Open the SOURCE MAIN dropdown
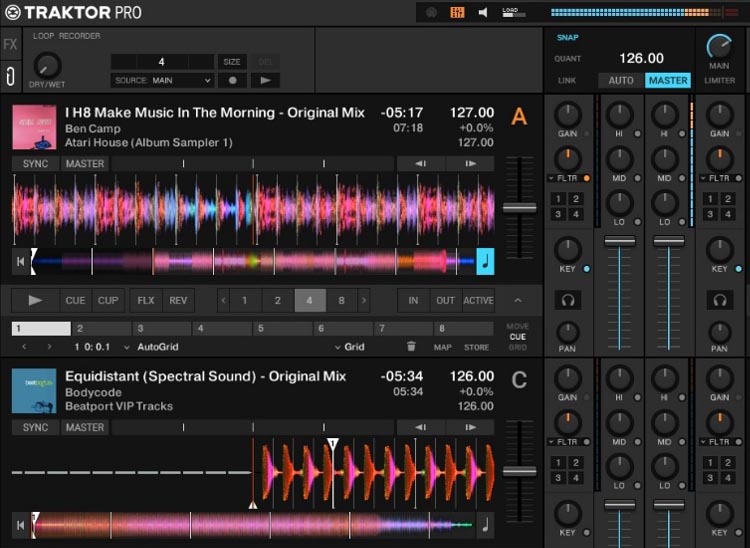Image resolution: width=750 pixels, height=548 pixels. pyautogui.click(x=163, y=80)
